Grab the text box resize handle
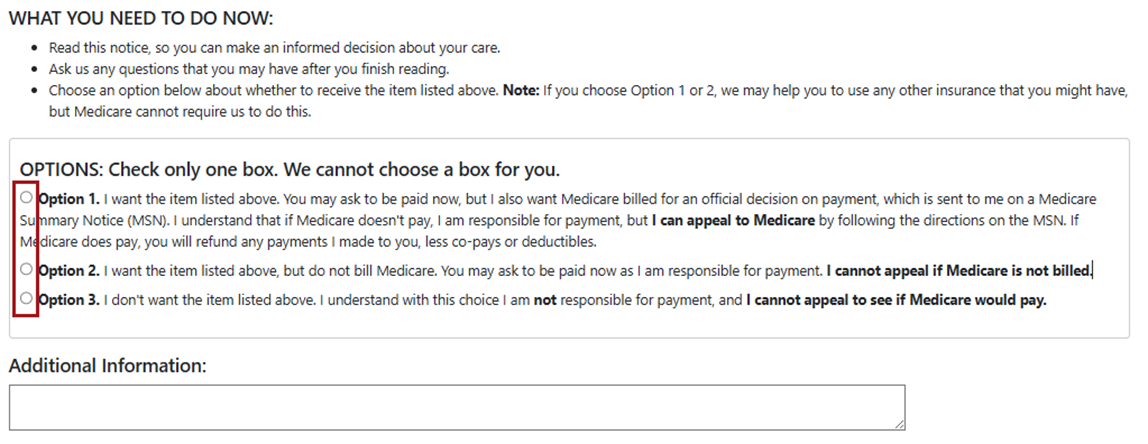The width and height of the screenshot is (1148, 444). click(x=899, y=425)
